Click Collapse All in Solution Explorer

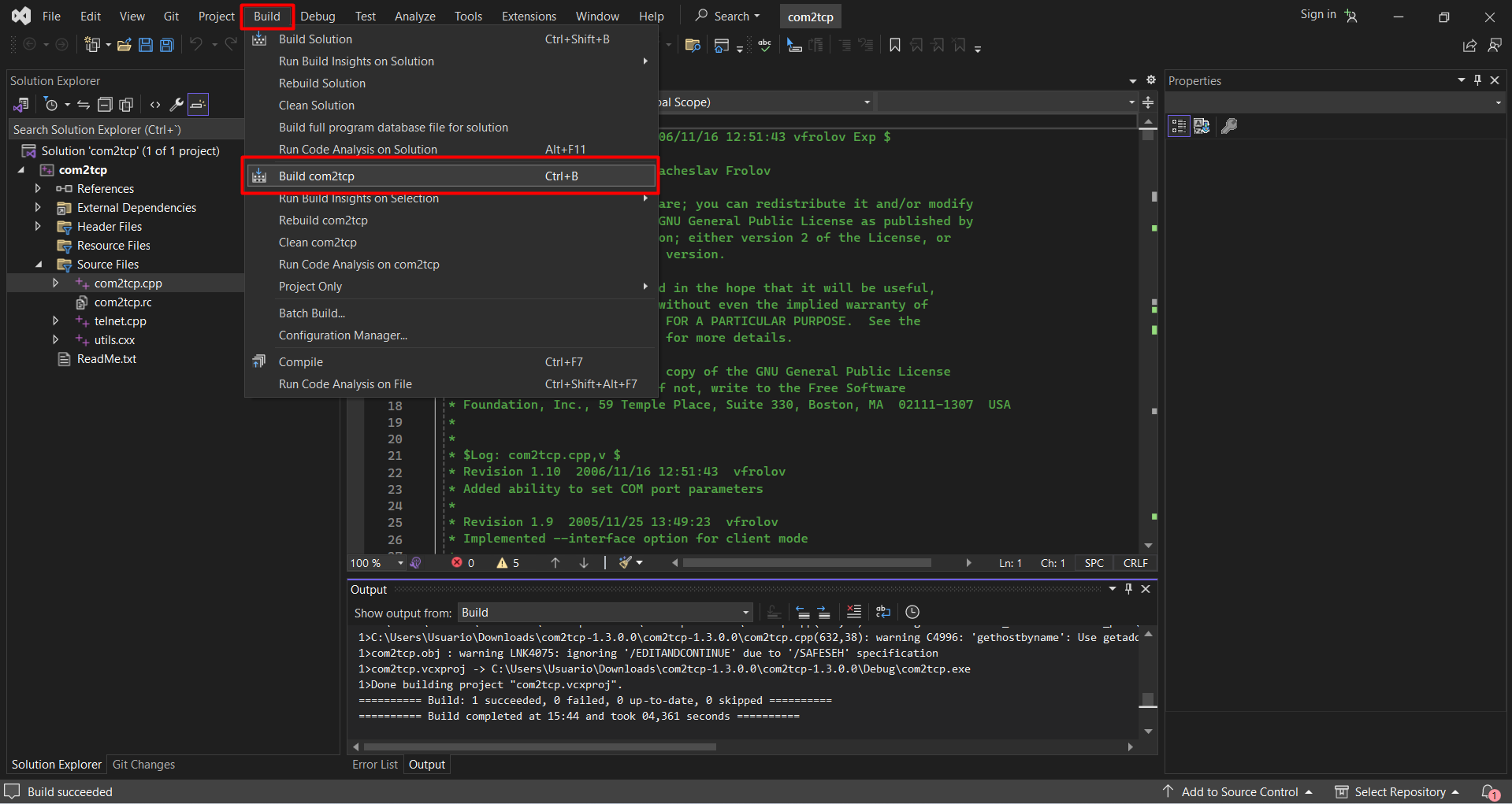[105, 105]
